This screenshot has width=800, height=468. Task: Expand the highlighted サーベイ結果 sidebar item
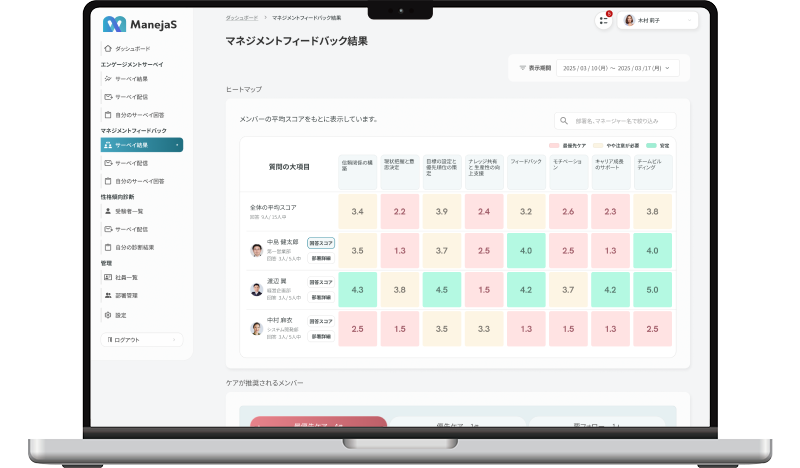(142, 145)
